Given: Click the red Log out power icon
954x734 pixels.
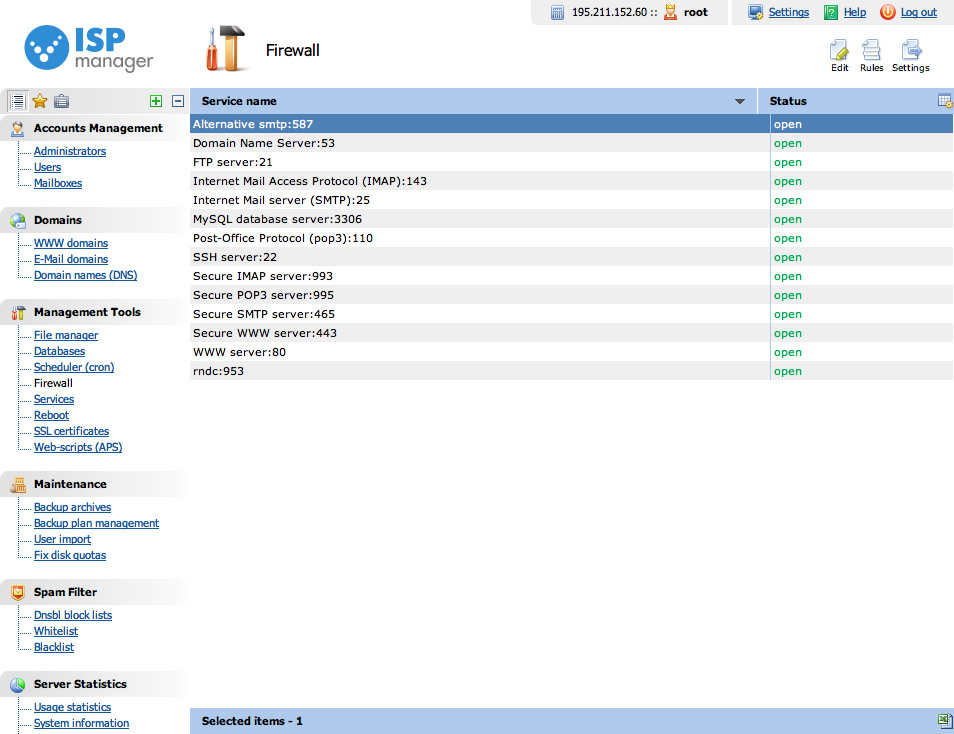Looking at the screenshot, I should pyautogui.click(x=887, y=12).
